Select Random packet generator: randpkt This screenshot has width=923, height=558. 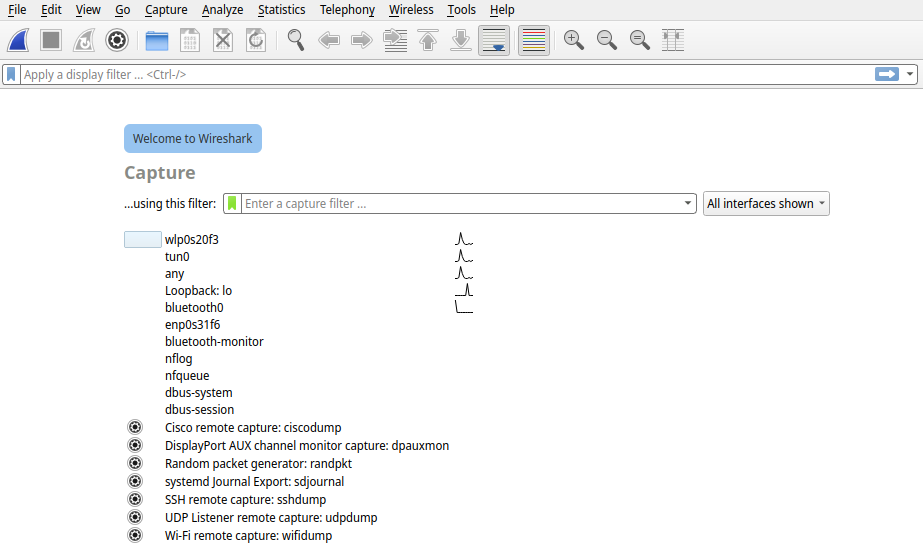(x=258, y=464)
